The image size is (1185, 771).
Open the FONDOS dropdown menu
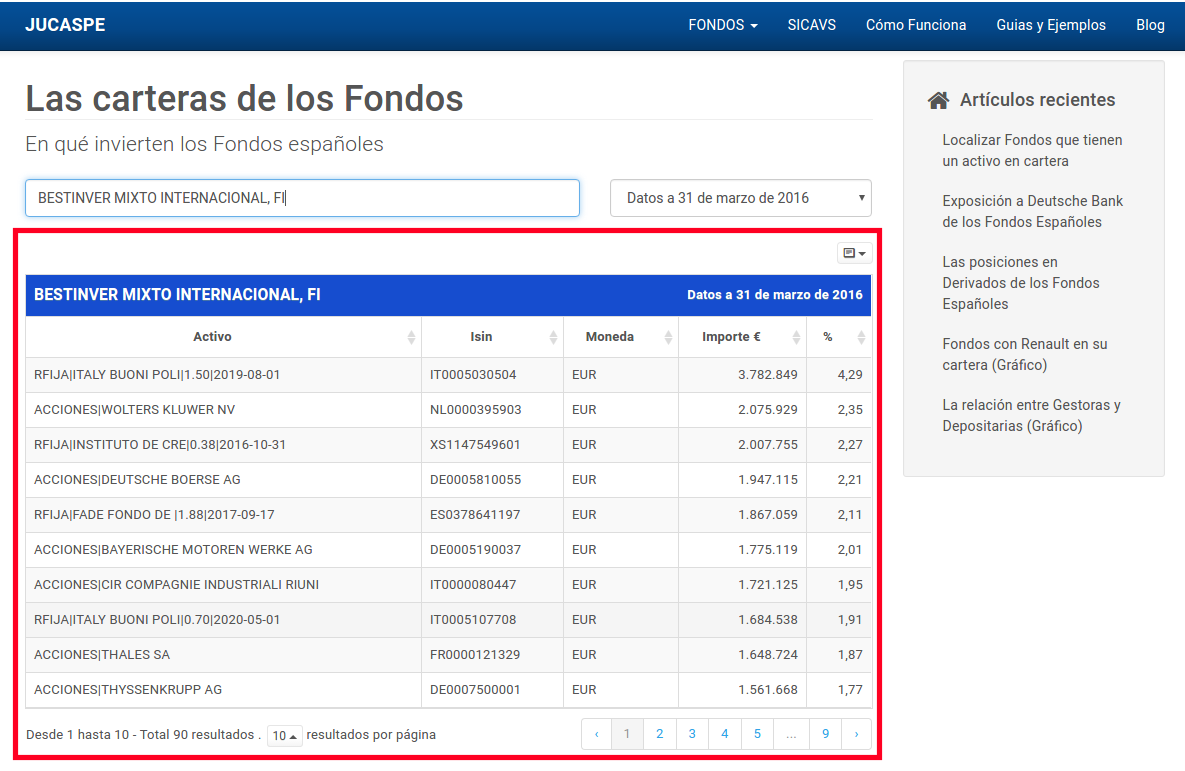click(722, 25)
